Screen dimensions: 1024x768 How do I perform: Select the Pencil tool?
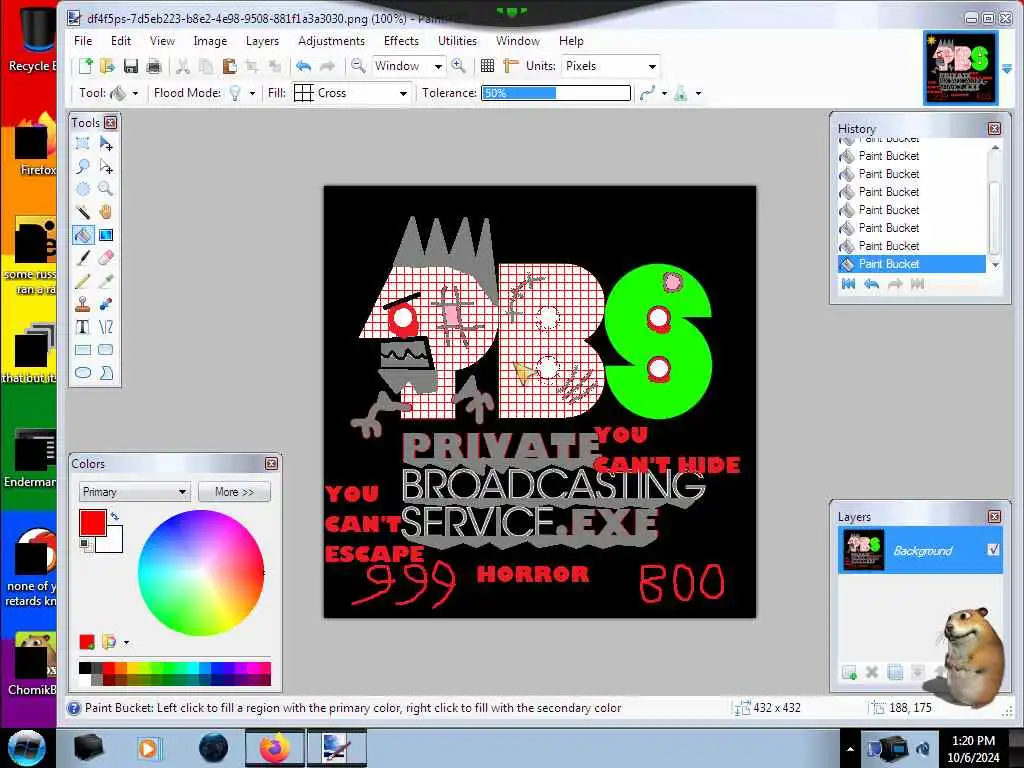coord(83,281)
